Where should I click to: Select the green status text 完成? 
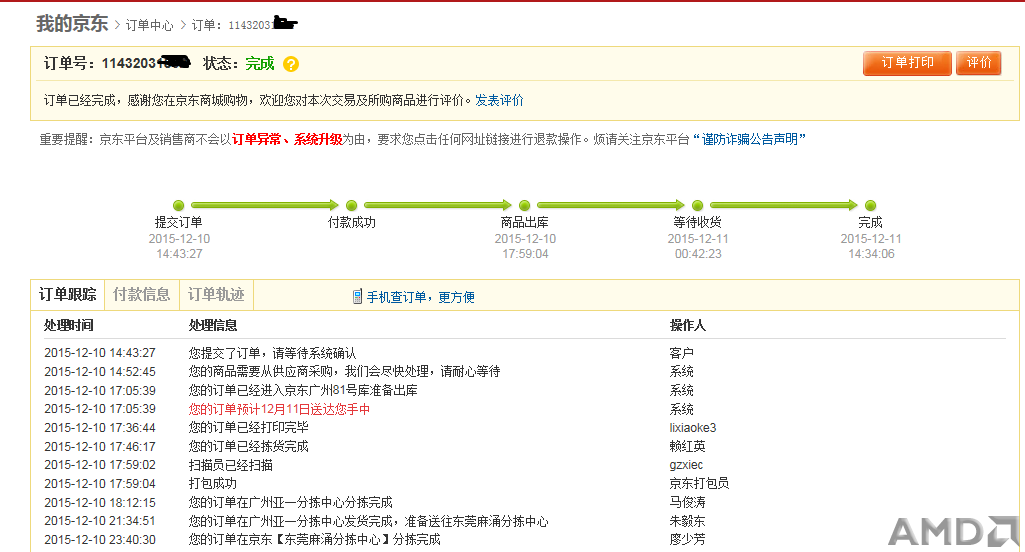click(x=260, y=63)
